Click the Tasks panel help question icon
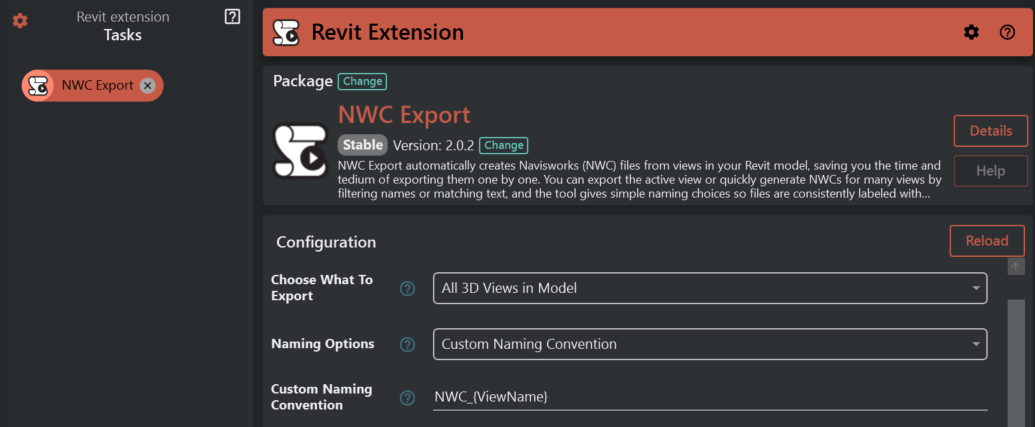The height and width of the screenshot is (427, 1035). tap(232, 17)
